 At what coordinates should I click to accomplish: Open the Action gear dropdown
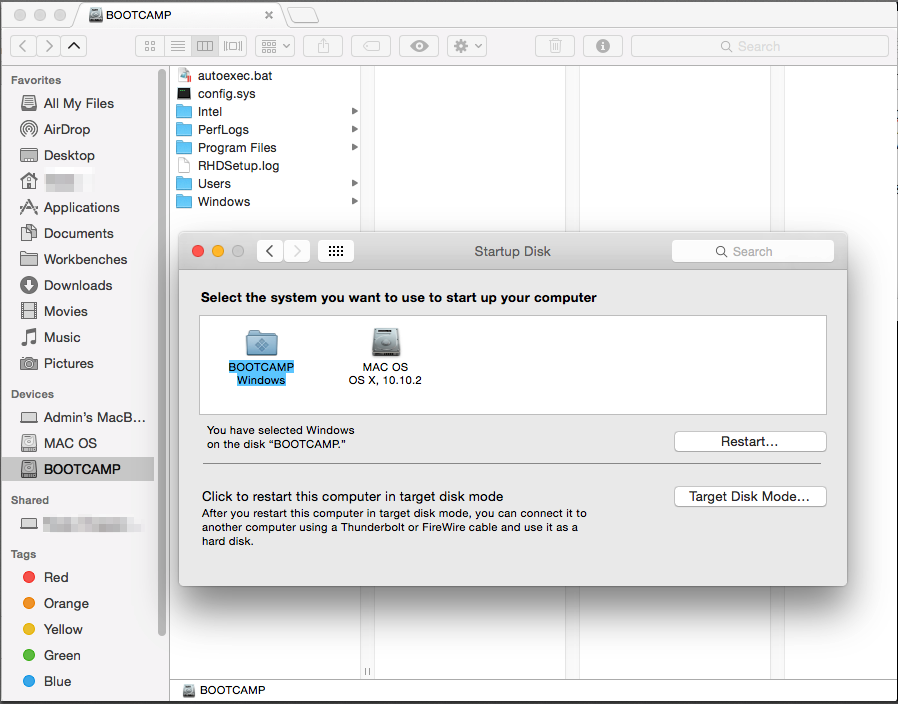coord(467,46)
